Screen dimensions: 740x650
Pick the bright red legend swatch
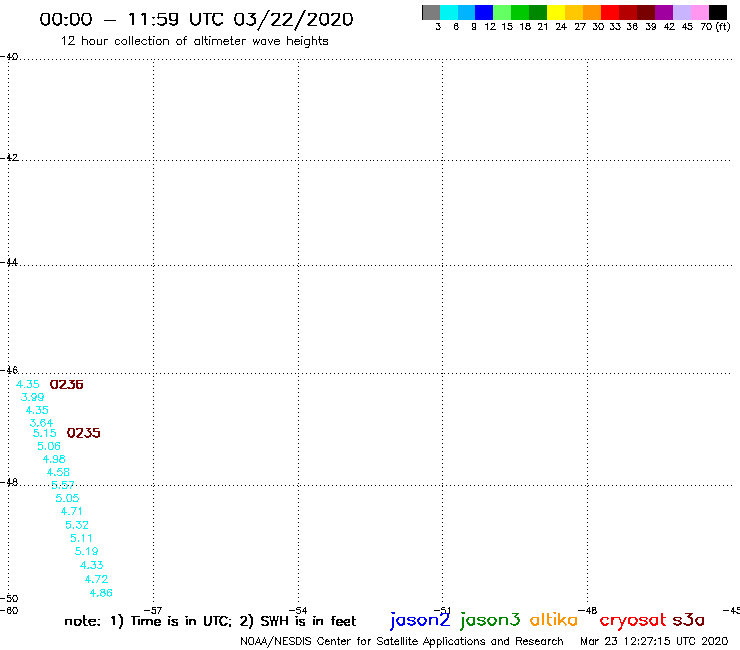click(x=610, y=12)
